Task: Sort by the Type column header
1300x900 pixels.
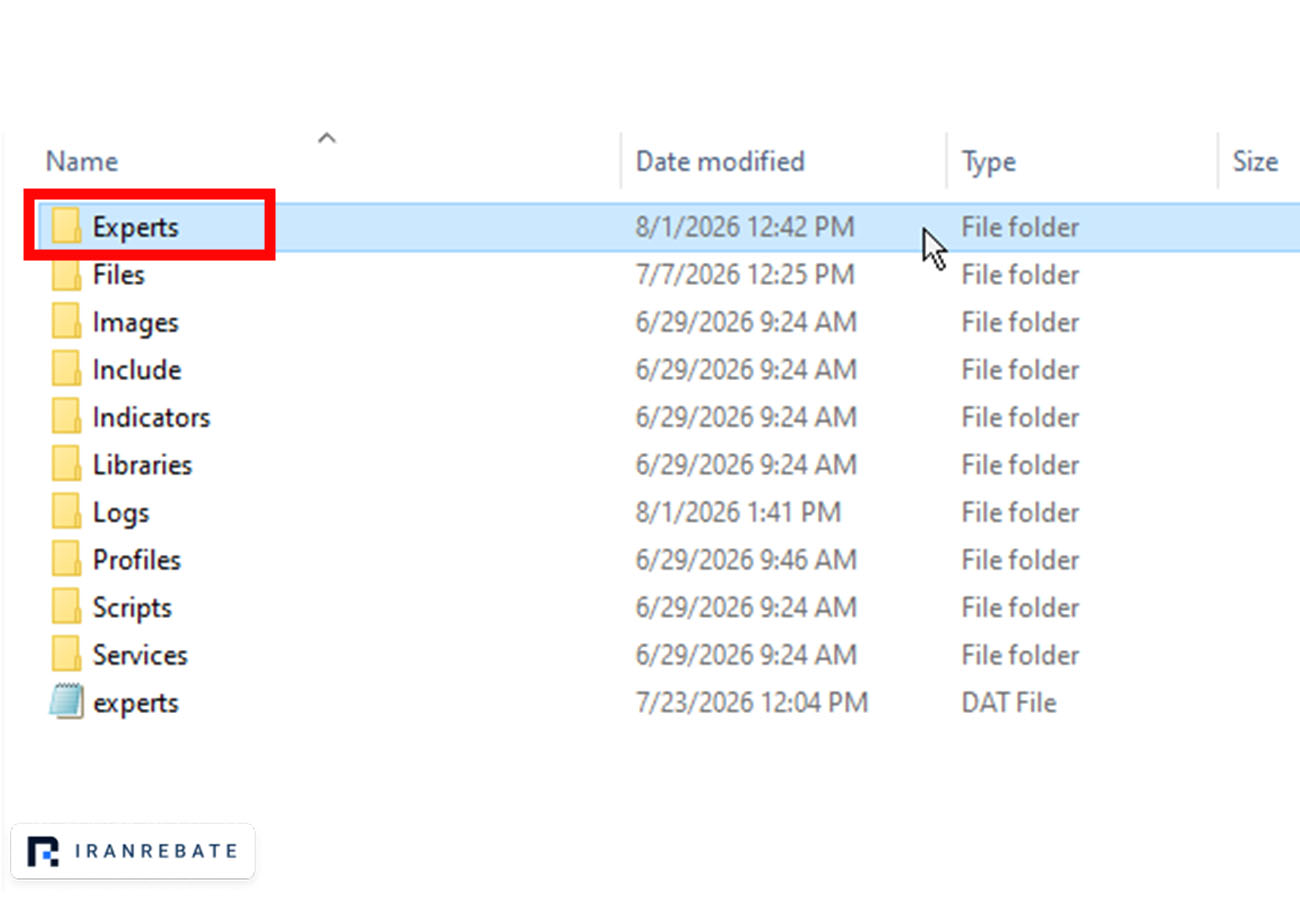Action: [988, 161]
